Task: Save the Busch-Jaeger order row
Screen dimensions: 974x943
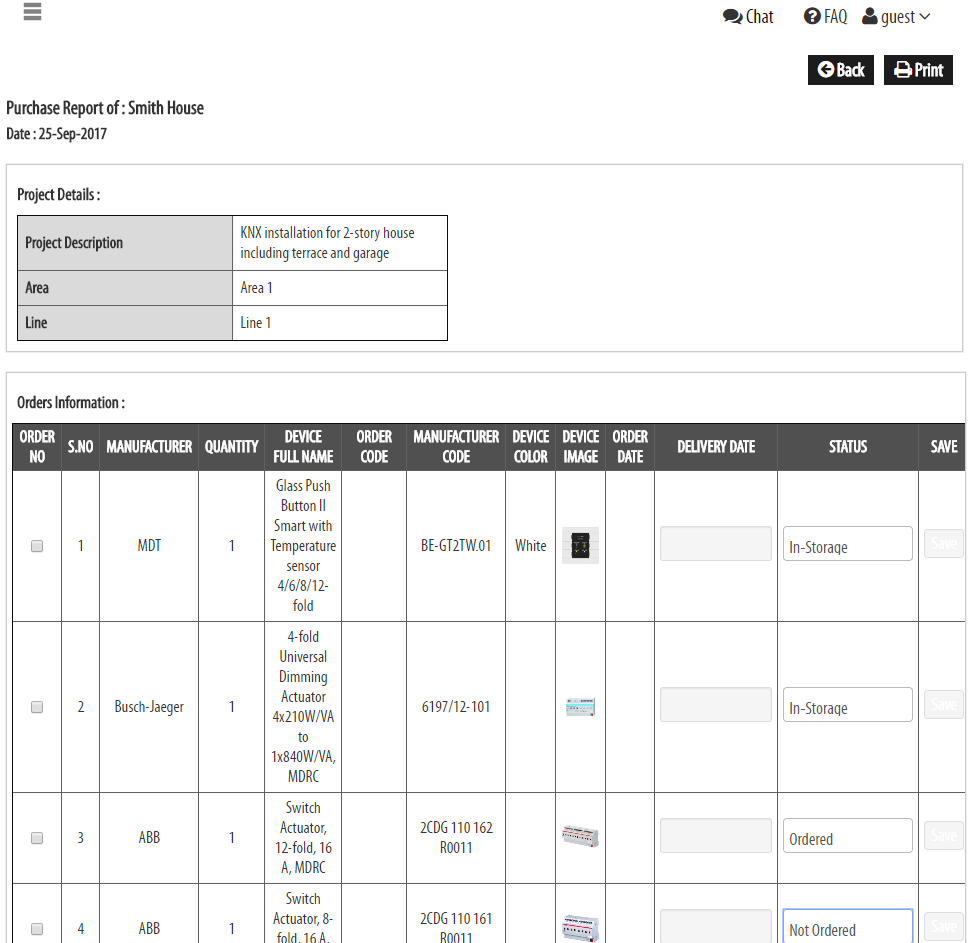Action: pyautogui.click(x=944, y=704)
